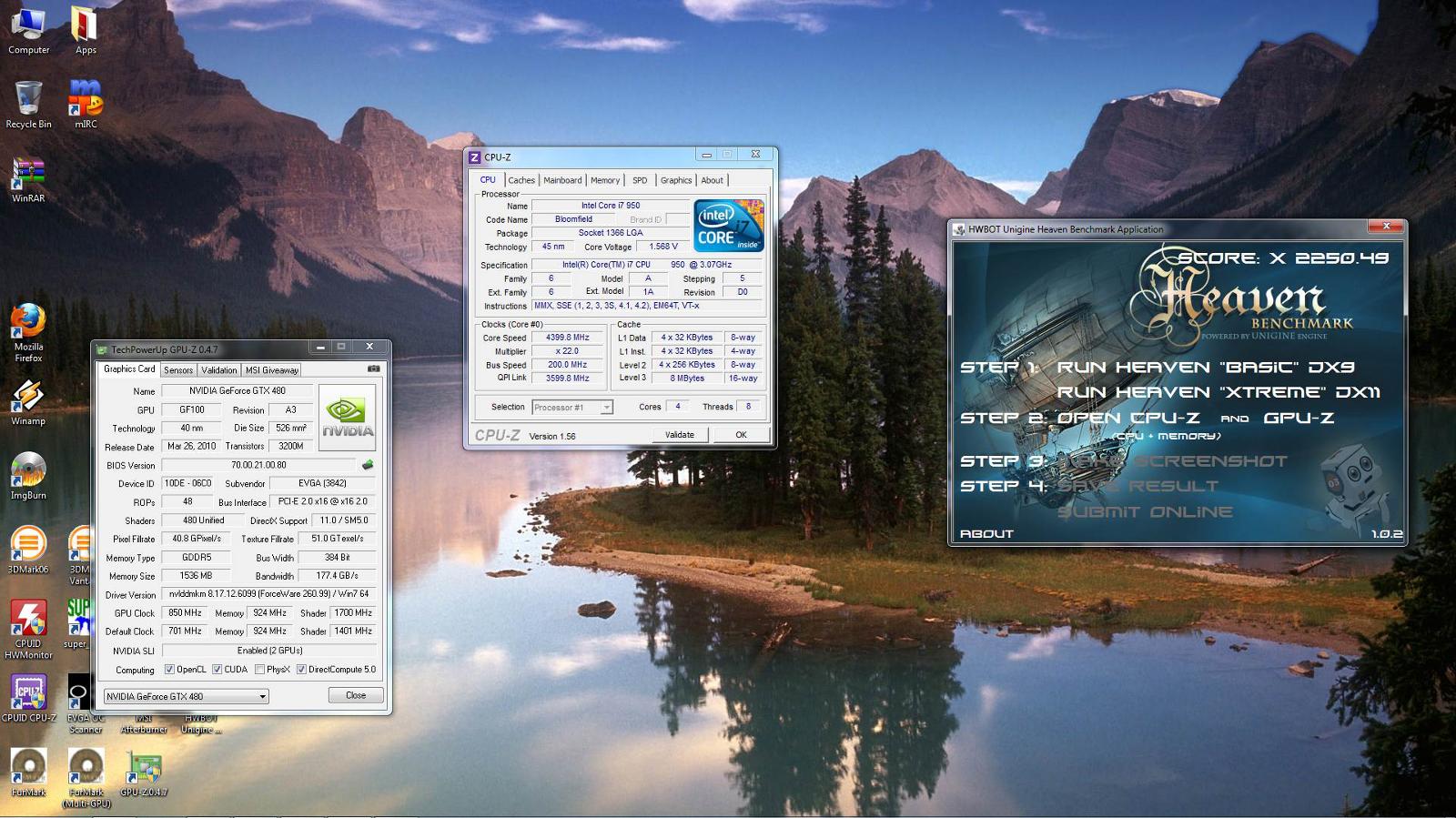Click the robot mascot in HWBOT Heaven window
Screen dimensions: 1456x818
click(x=1356, y=489)
